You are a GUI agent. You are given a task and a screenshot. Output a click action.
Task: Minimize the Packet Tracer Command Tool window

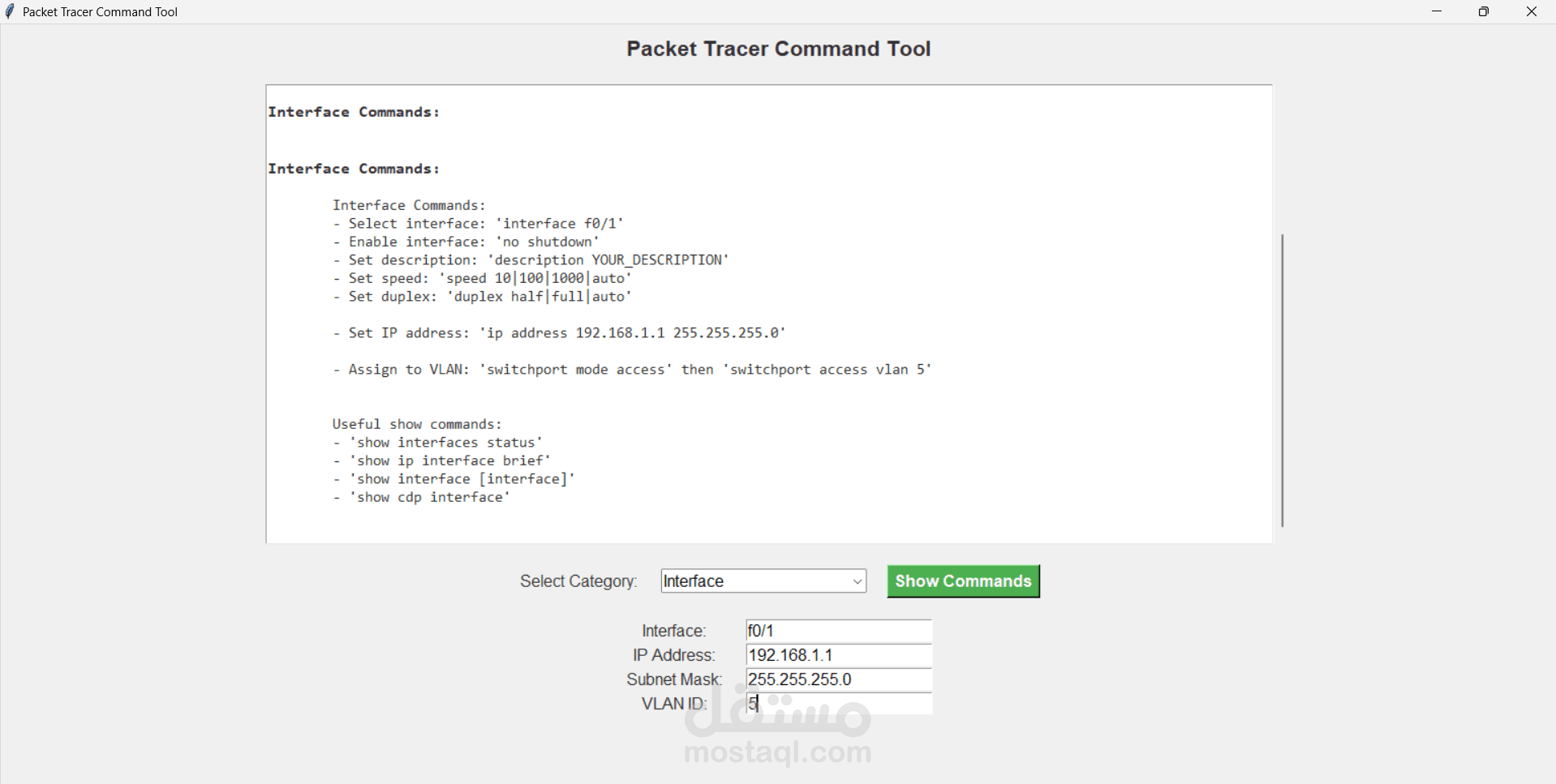coord(1437,11)
